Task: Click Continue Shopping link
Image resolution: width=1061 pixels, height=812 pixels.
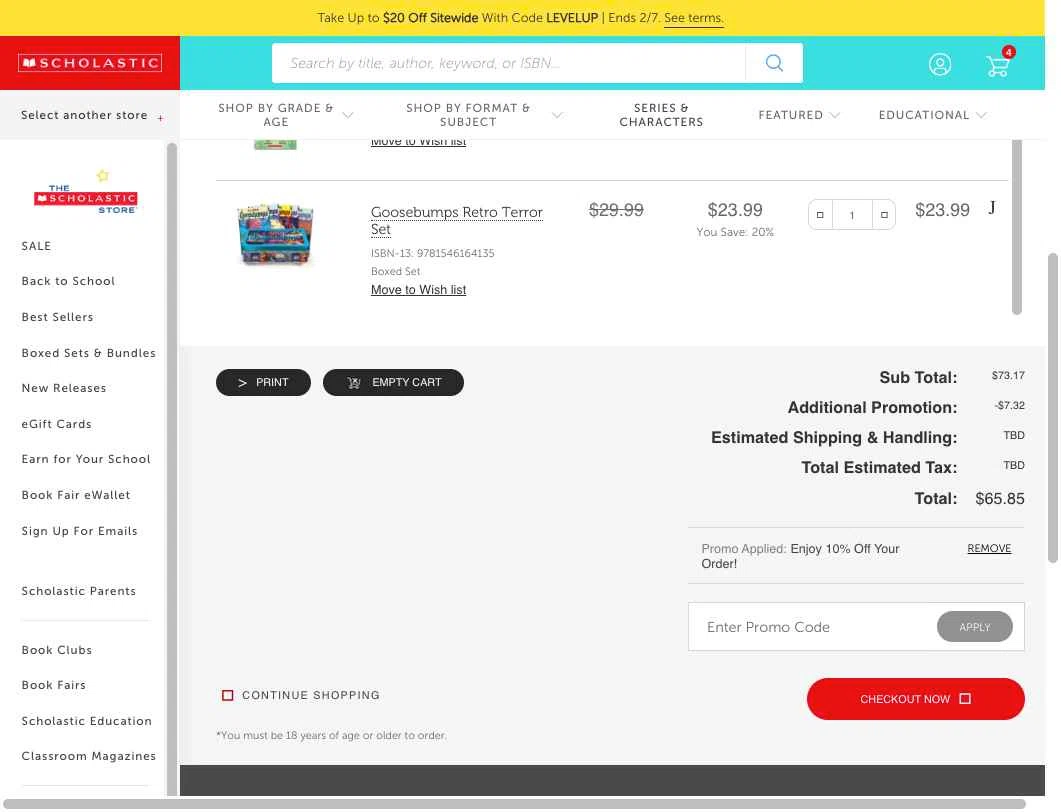Action: [x=301, y=695]
